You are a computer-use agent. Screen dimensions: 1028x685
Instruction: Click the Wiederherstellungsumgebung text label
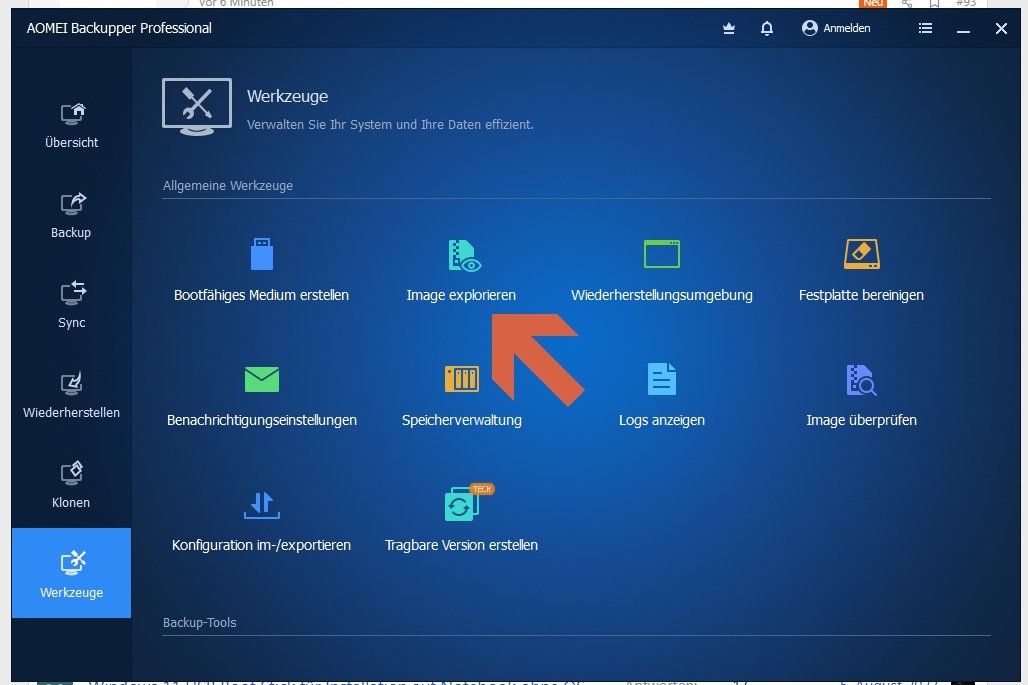point(662,295)
